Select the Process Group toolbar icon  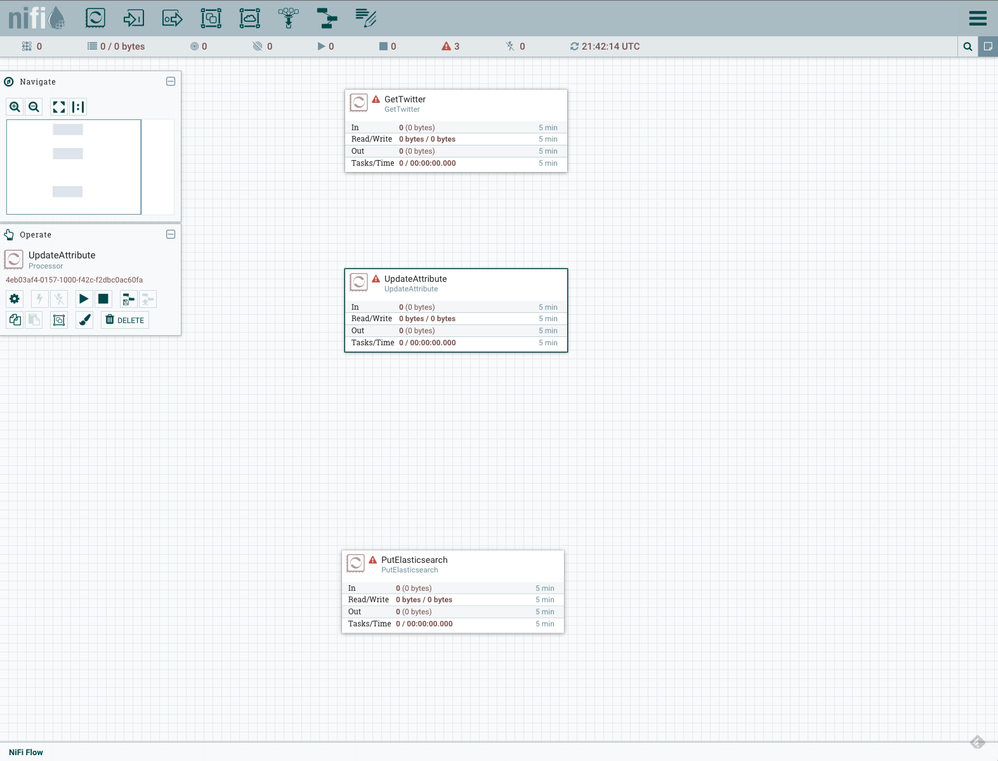pos(210,17)
